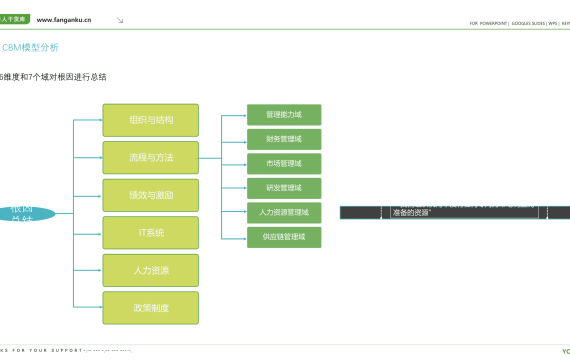
Task: Click the 绩效与激励 box
Action: tap(150, 195)
